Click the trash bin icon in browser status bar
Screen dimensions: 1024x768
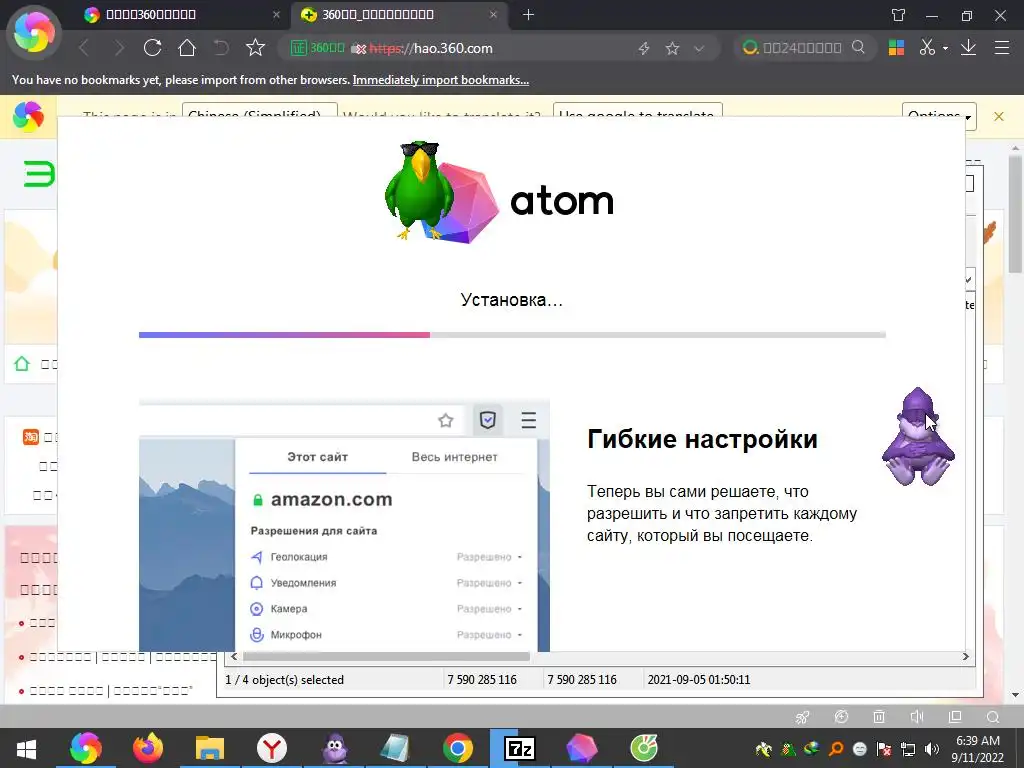[879, 717]
